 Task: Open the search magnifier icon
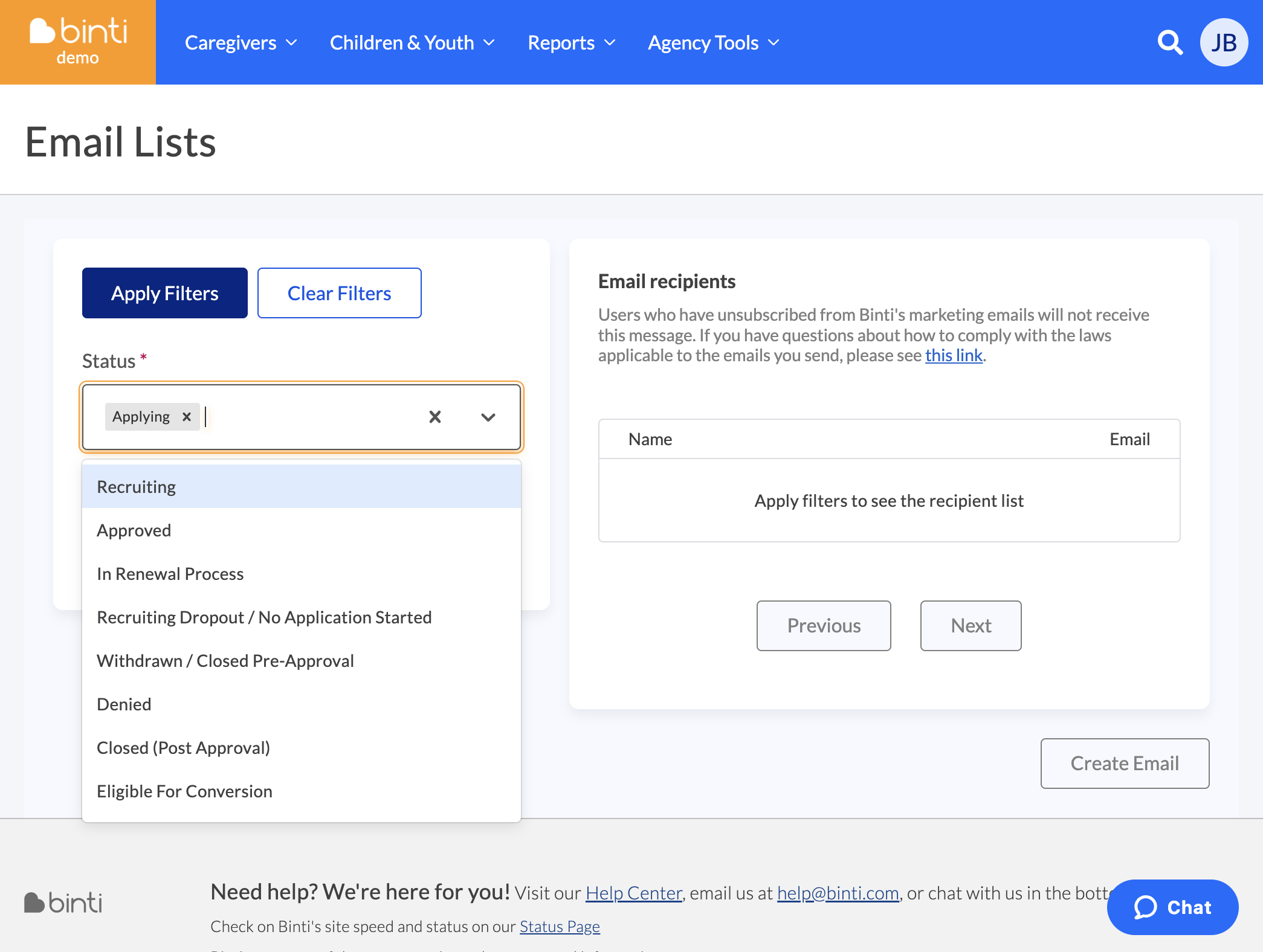tap(1170, 42)
